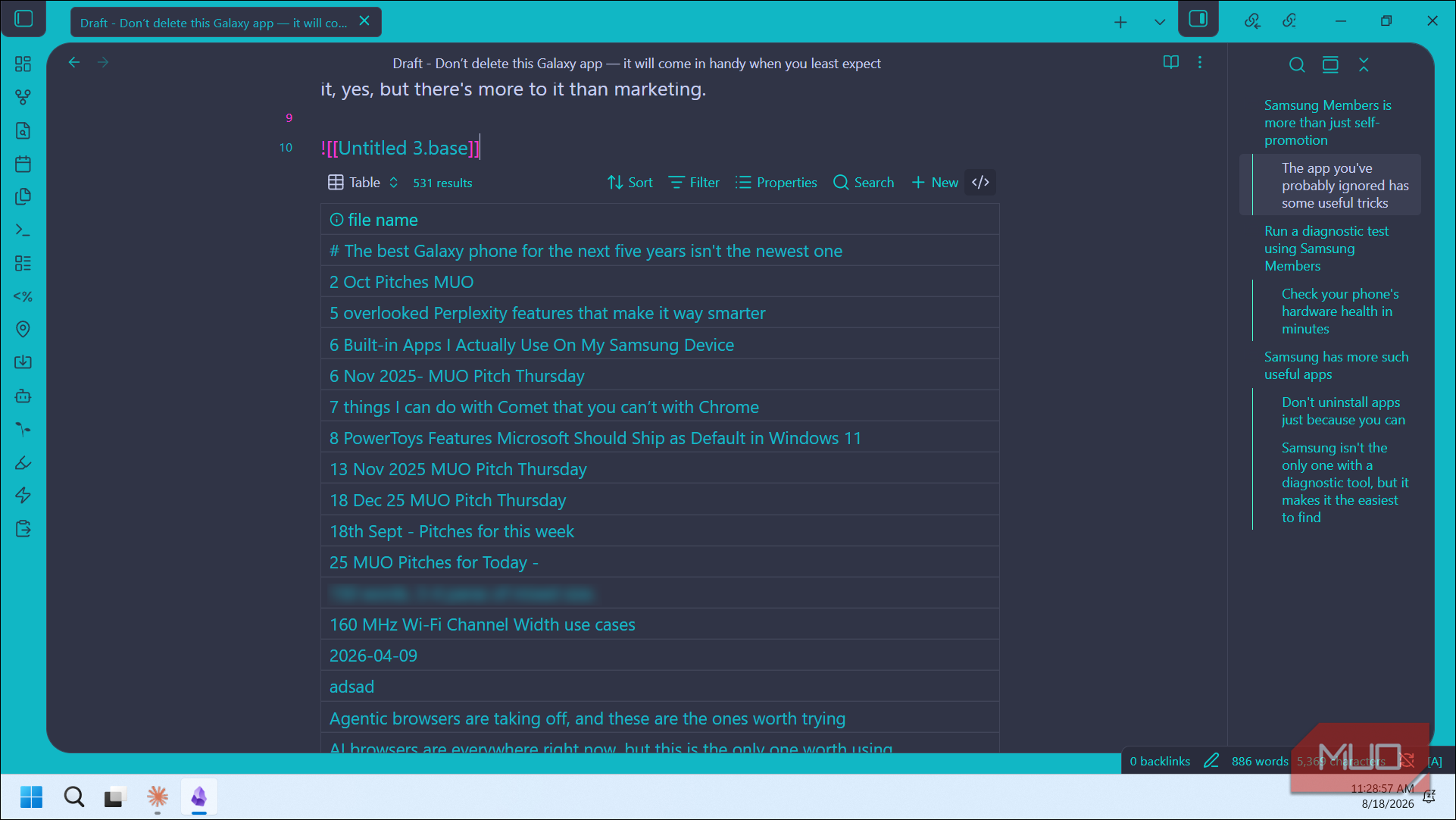The width and height of the screenshot is (1456, 820).
Task: Open Obsidian from the taskbar
Action: coord(199,797)
